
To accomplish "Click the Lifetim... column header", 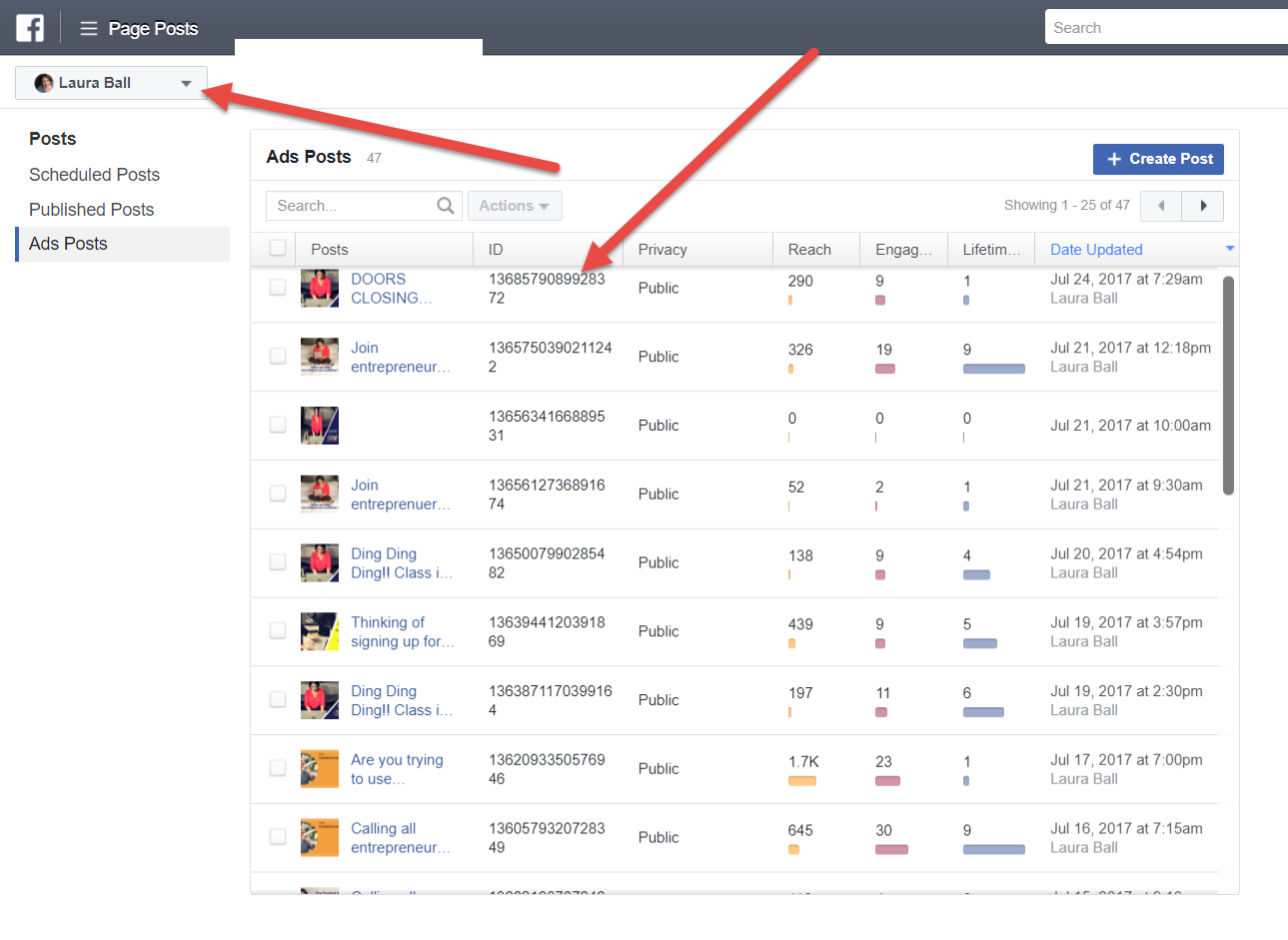I will pos(991,250).
